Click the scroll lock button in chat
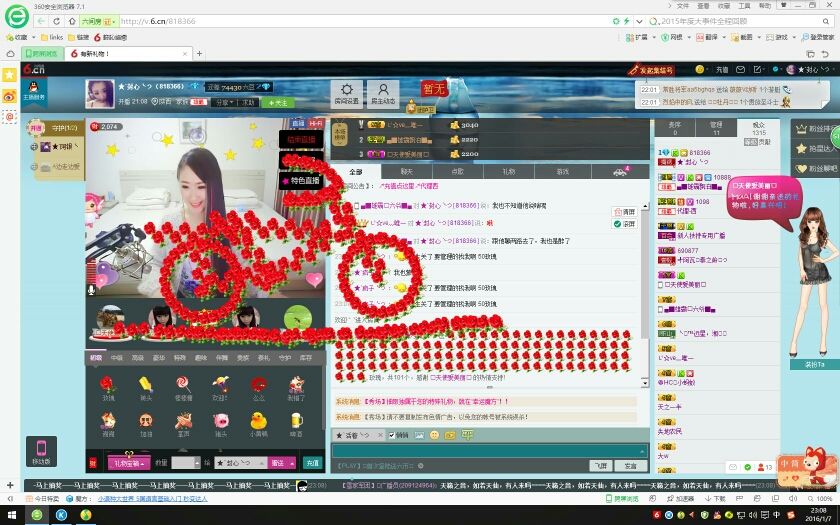Image resolution: width=840 pixels, height=525 pixels. (x=625, y=224)
